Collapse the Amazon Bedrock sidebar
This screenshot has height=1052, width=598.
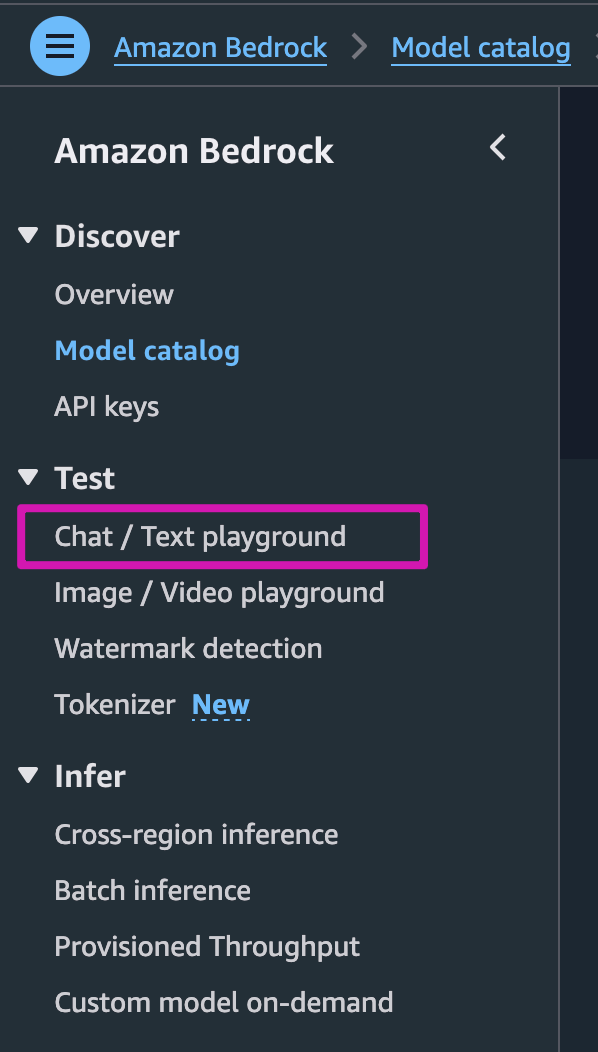[x=497, y=146]
